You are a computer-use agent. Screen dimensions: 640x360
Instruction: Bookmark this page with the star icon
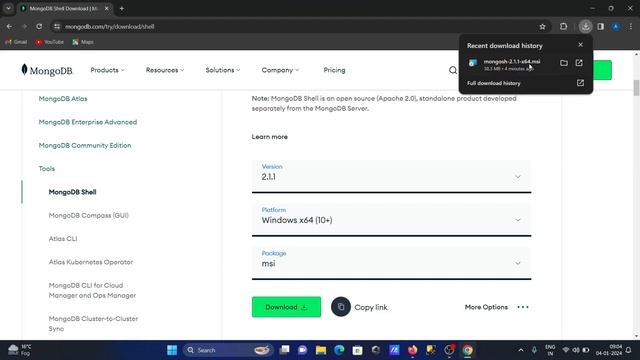pos(542,27)
